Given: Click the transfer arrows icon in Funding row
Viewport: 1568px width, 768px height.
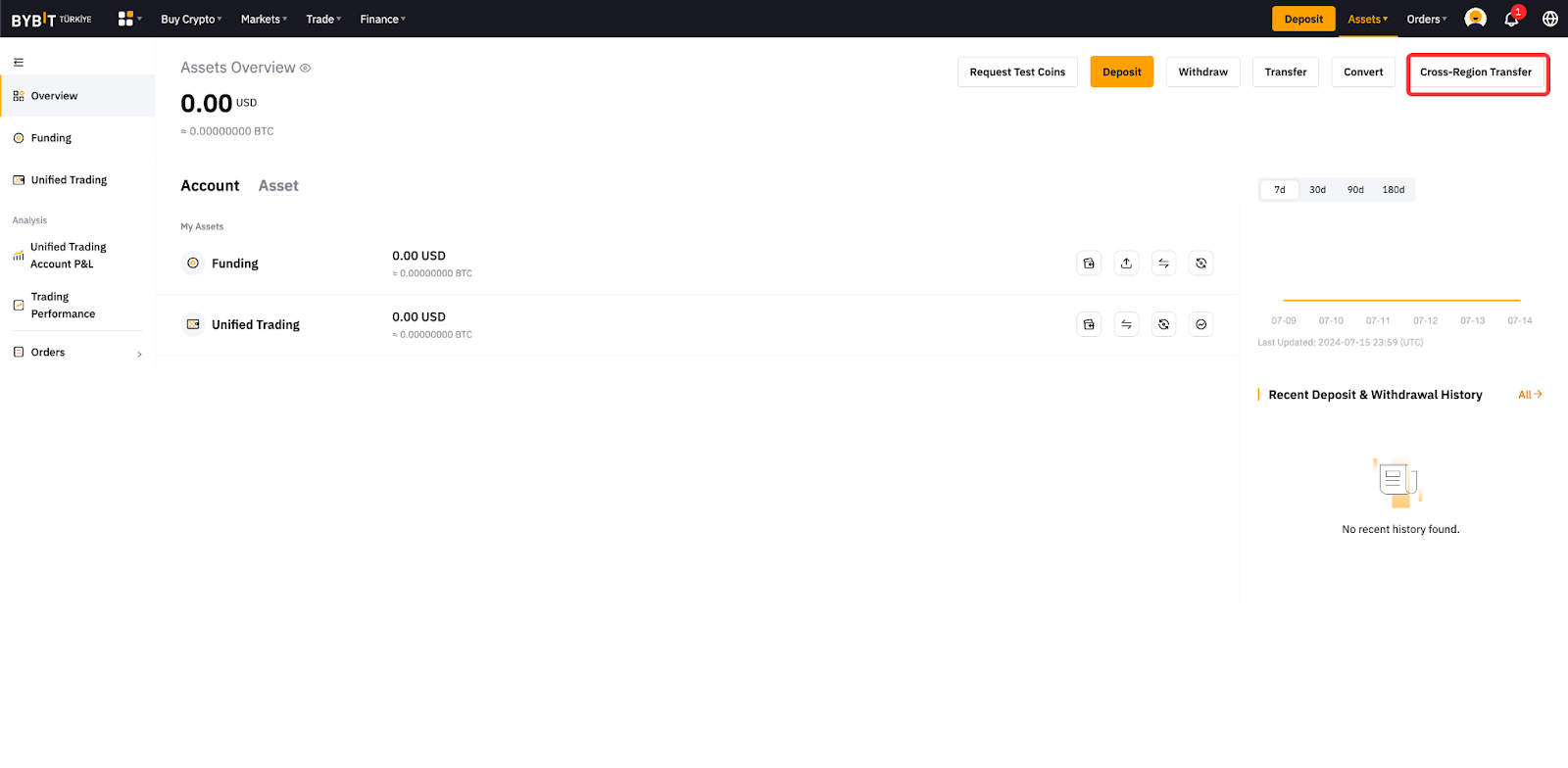Looking at the screenshot, I should pyautogui.click(x=1163, y=264).
